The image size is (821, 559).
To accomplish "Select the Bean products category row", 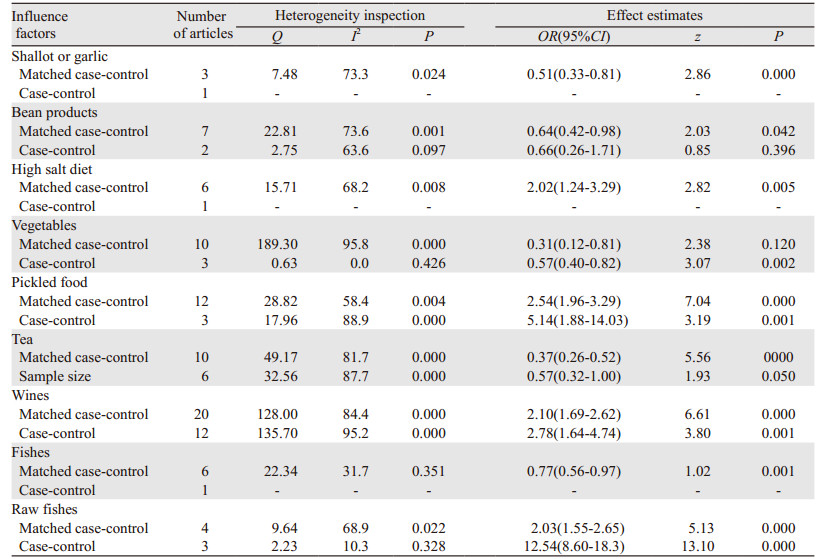I will tap(54, 113).
